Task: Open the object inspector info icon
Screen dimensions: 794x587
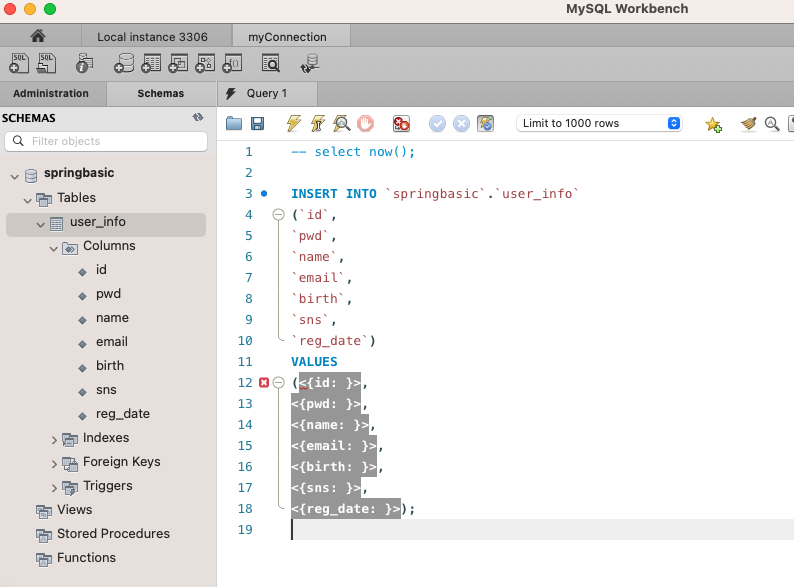Action: (x=84, y=64)
